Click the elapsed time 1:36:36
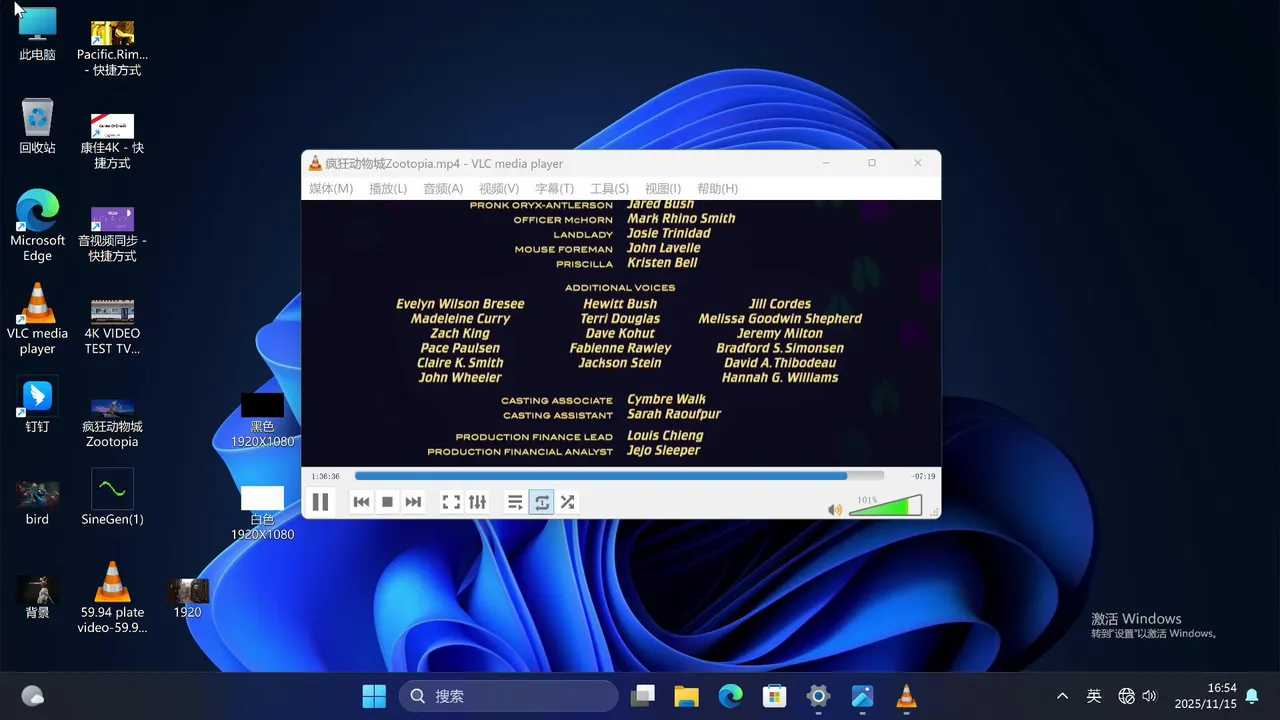1280x720 pixels. [325, 476]
